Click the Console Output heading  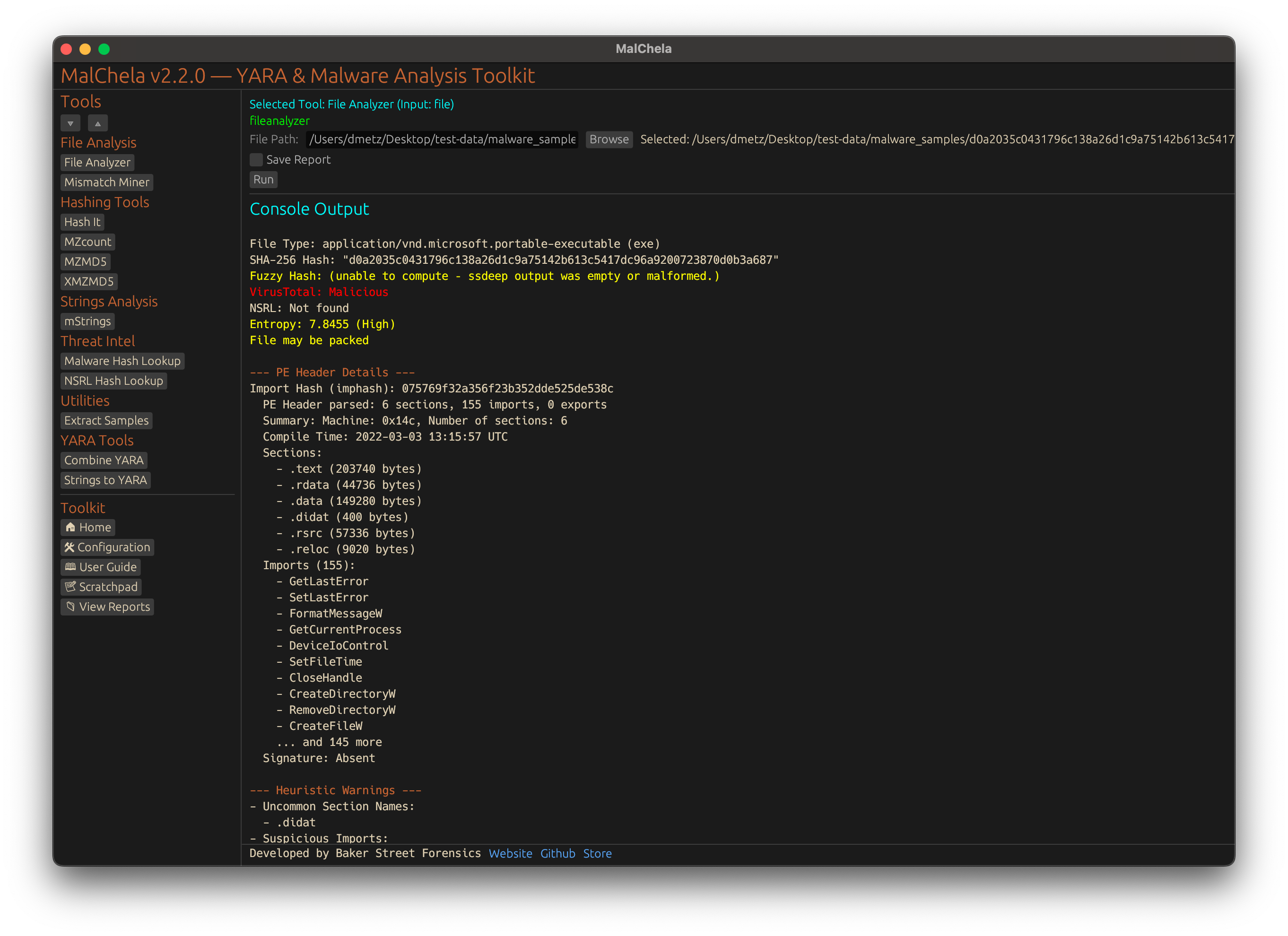(310, 209)
